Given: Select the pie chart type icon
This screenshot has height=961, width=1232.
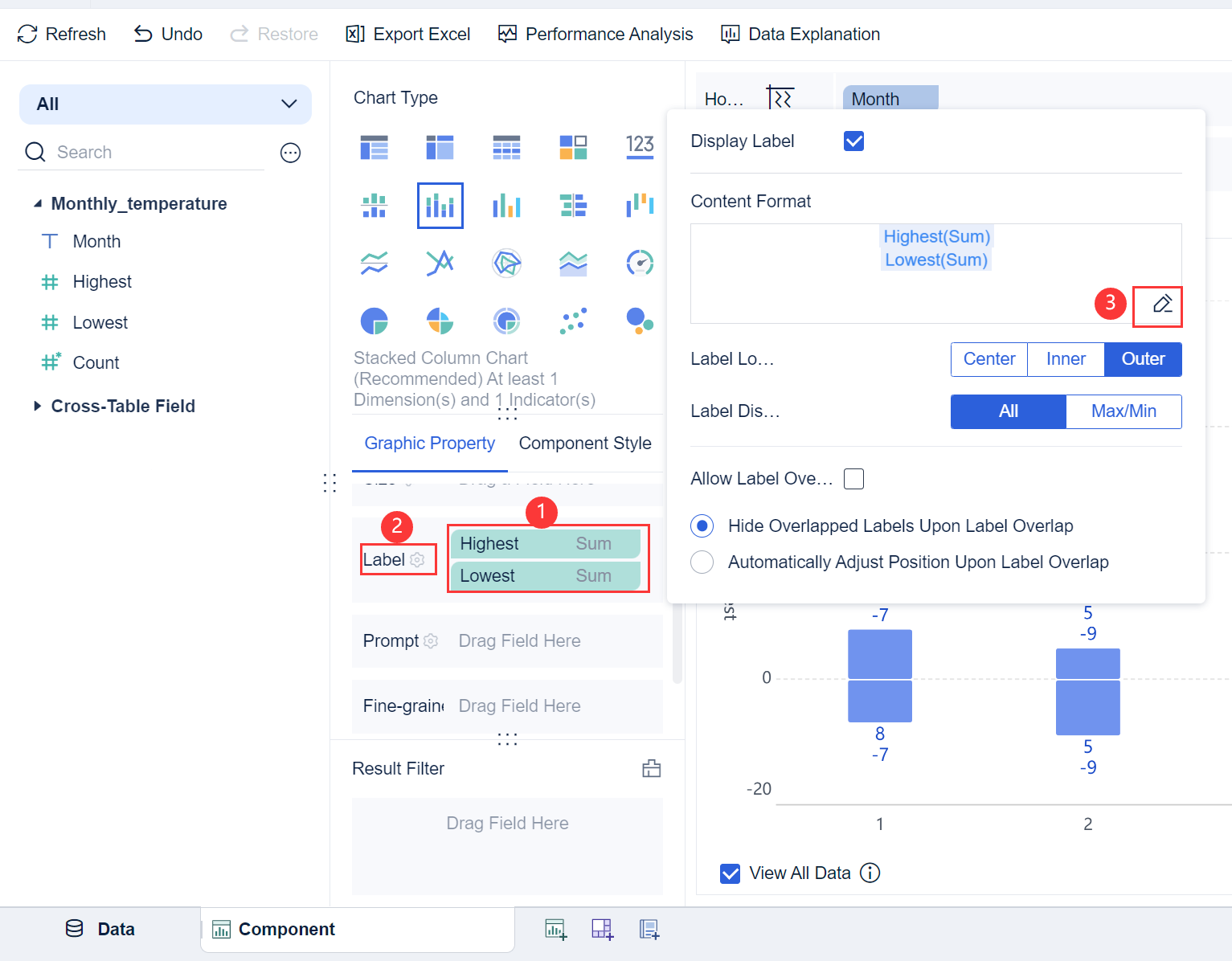Looking at the screenshot, I should tap(375, 321).
